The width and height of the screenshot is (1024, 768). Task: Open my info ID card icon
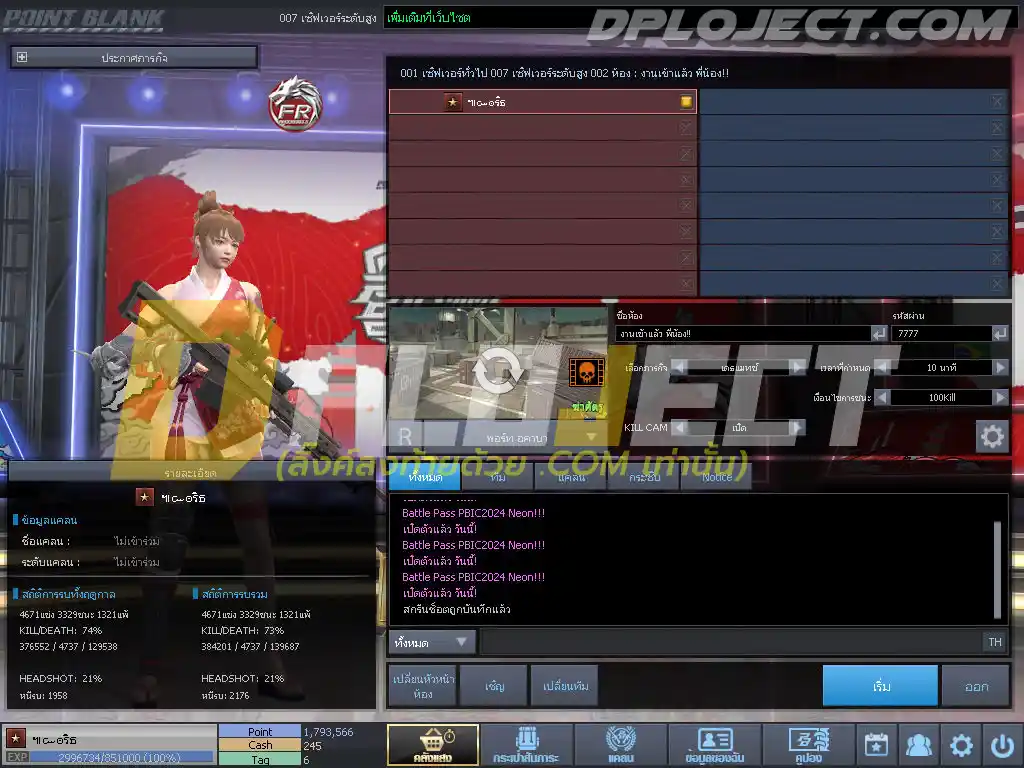pos(714,744)
